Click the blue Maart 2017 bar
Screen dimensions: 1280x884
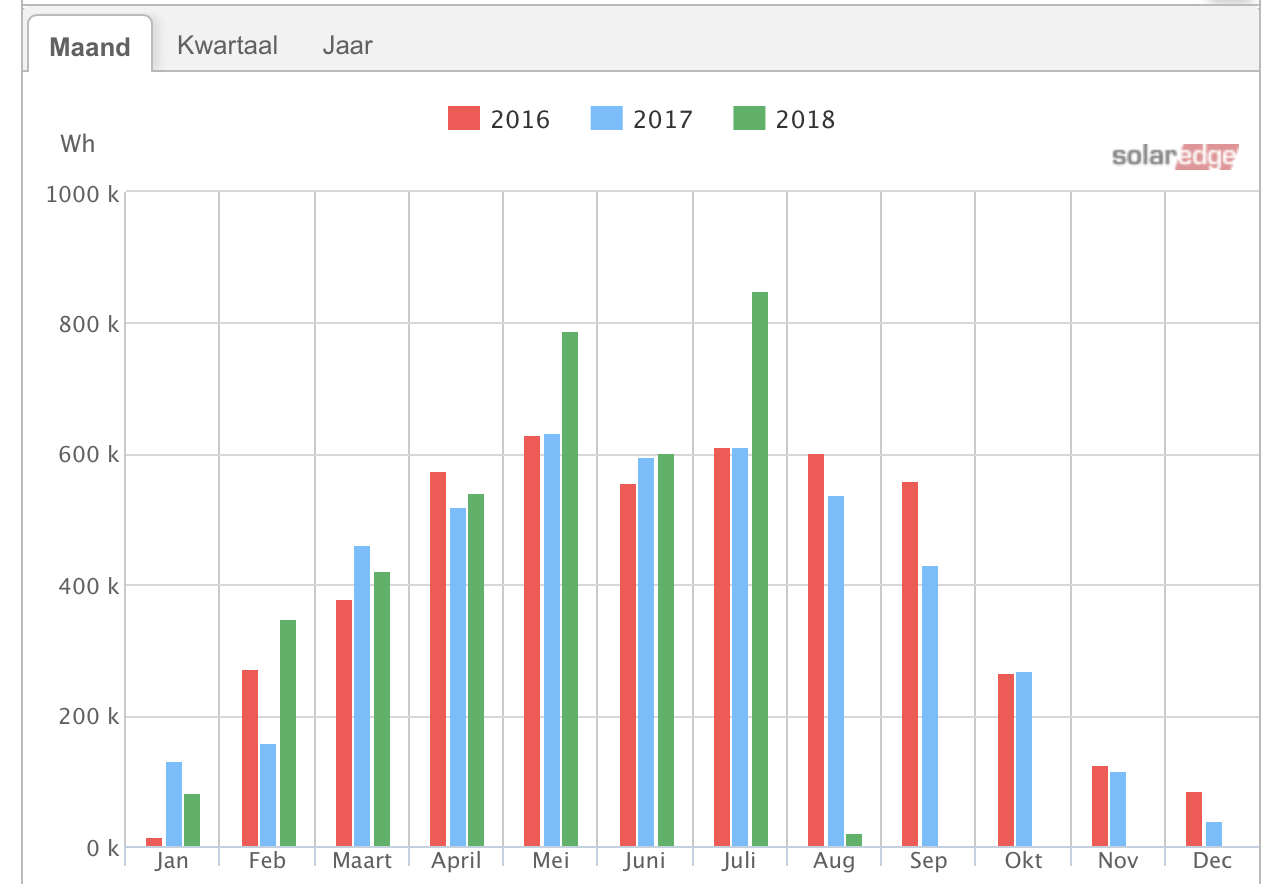pos(362,696)
